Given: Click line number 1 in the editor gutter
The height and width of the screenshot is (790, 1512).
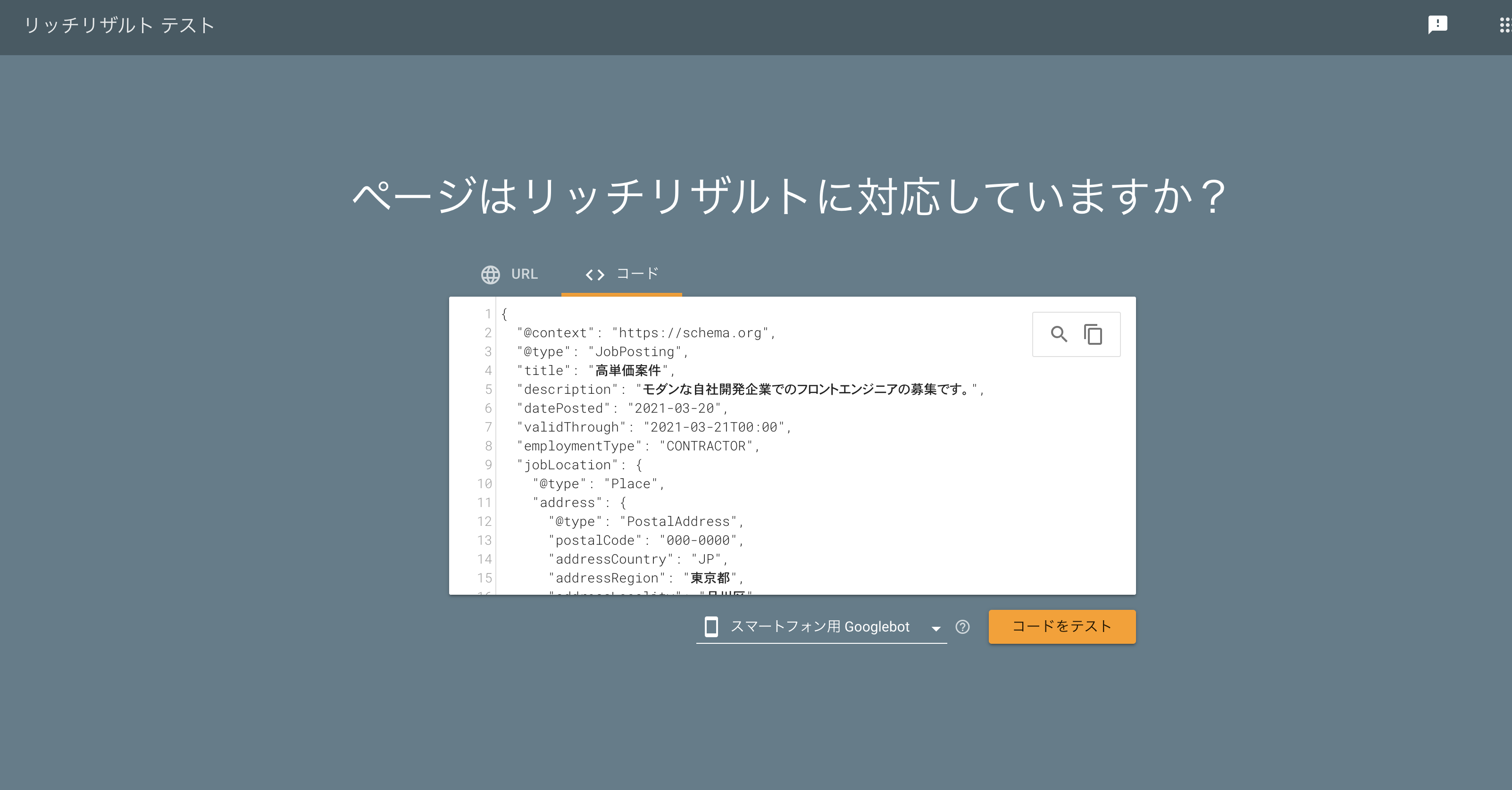Looking at the screenshot, I should click(488, 314).
